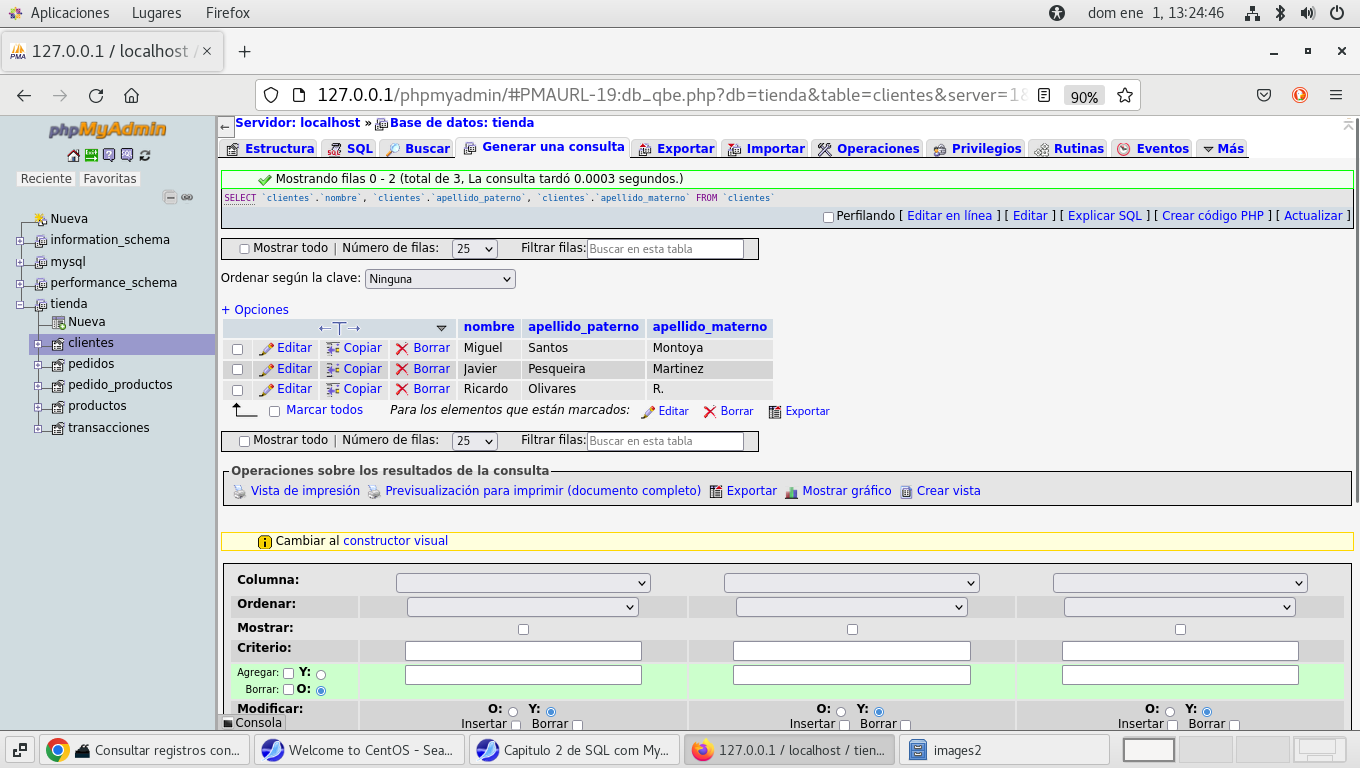This screenshot has width=1360, height=768.
Task: Click the constructor visual link
Action: [395, 541]
